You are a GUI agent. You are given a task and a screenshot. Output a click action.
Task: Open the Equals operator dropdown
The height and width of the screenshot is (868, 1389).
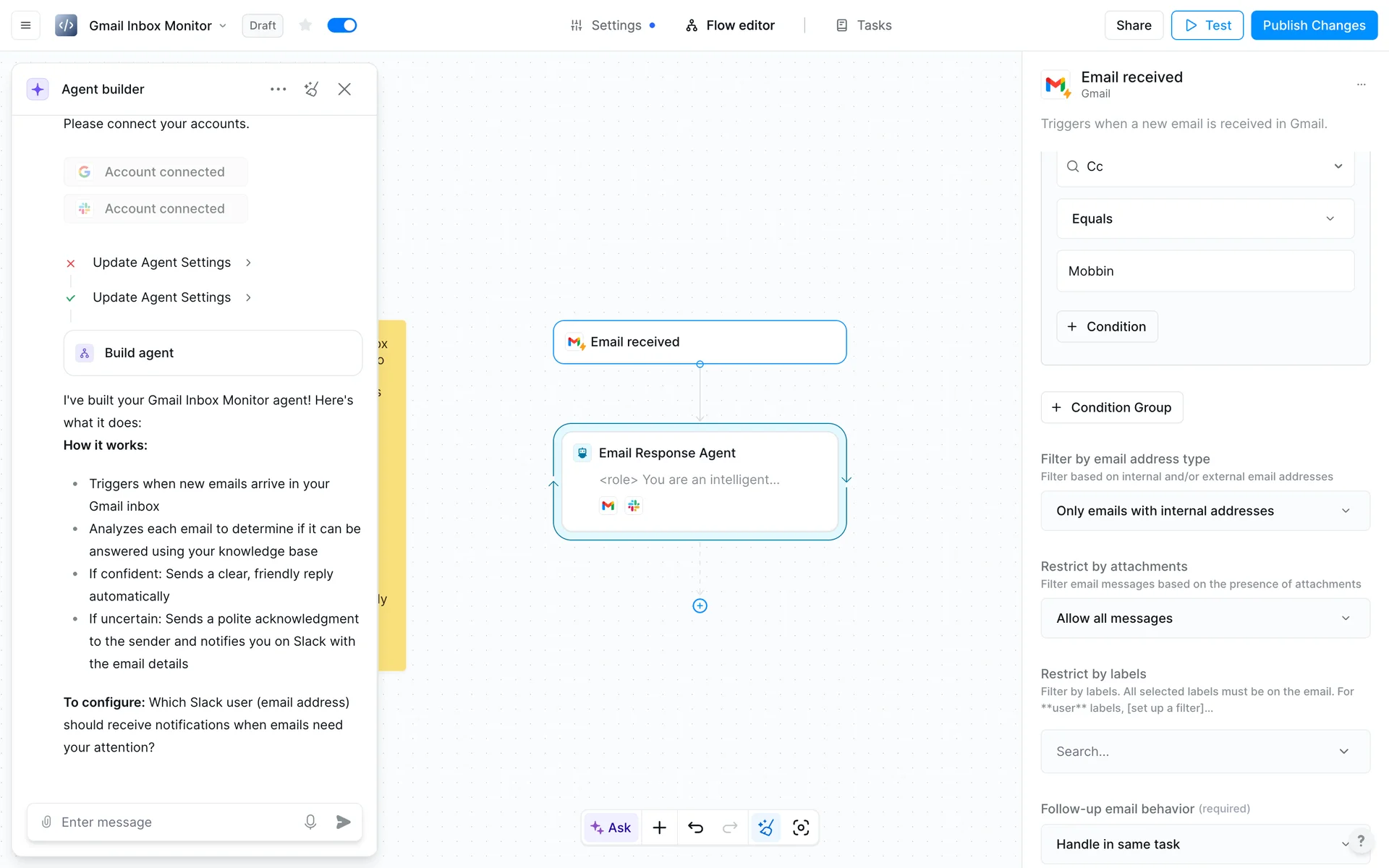(x=1205, y=218)
